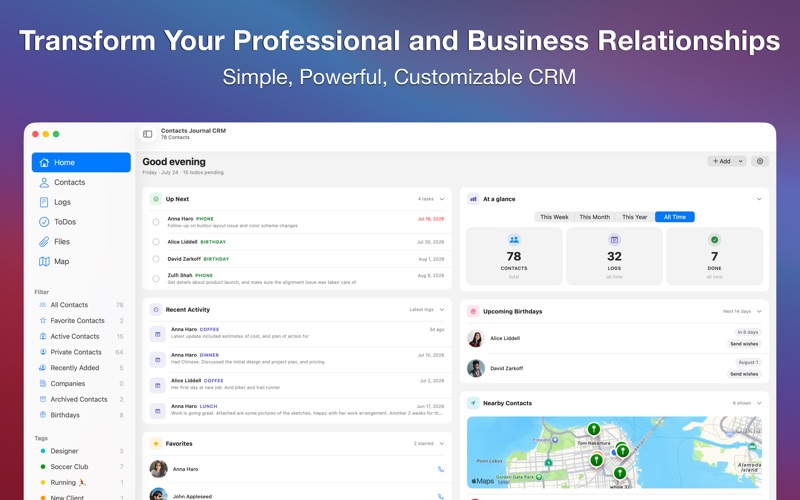Click the 32 Logs stat card
This screenshot has height=500, width=800.
tap(614, 256)
